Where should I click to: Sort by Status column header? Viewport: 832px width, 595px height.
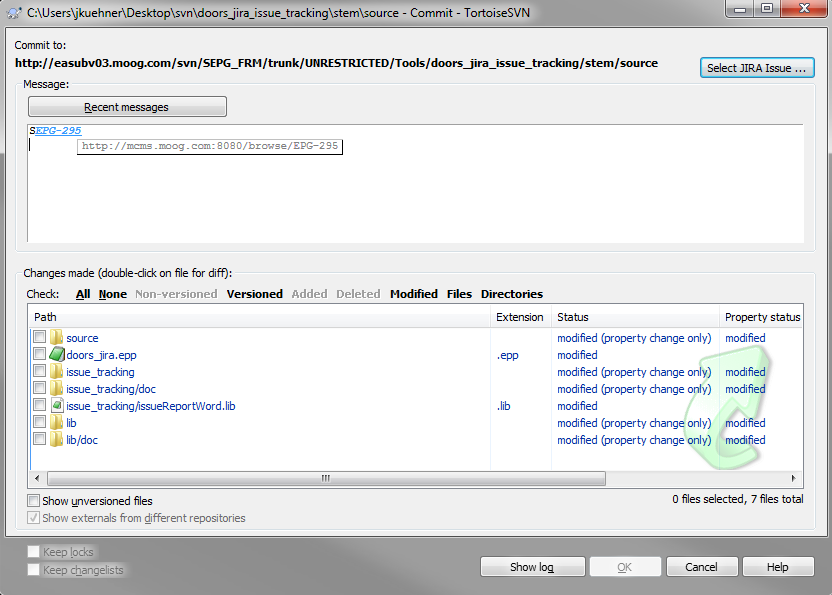tap(635, 317)
